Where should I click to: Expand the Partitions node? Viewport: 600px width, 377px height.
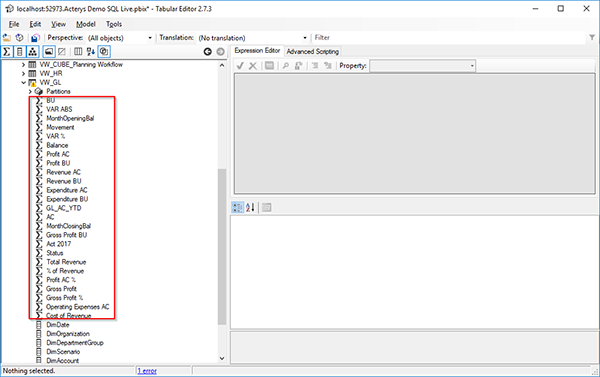(x=30, y=91)
